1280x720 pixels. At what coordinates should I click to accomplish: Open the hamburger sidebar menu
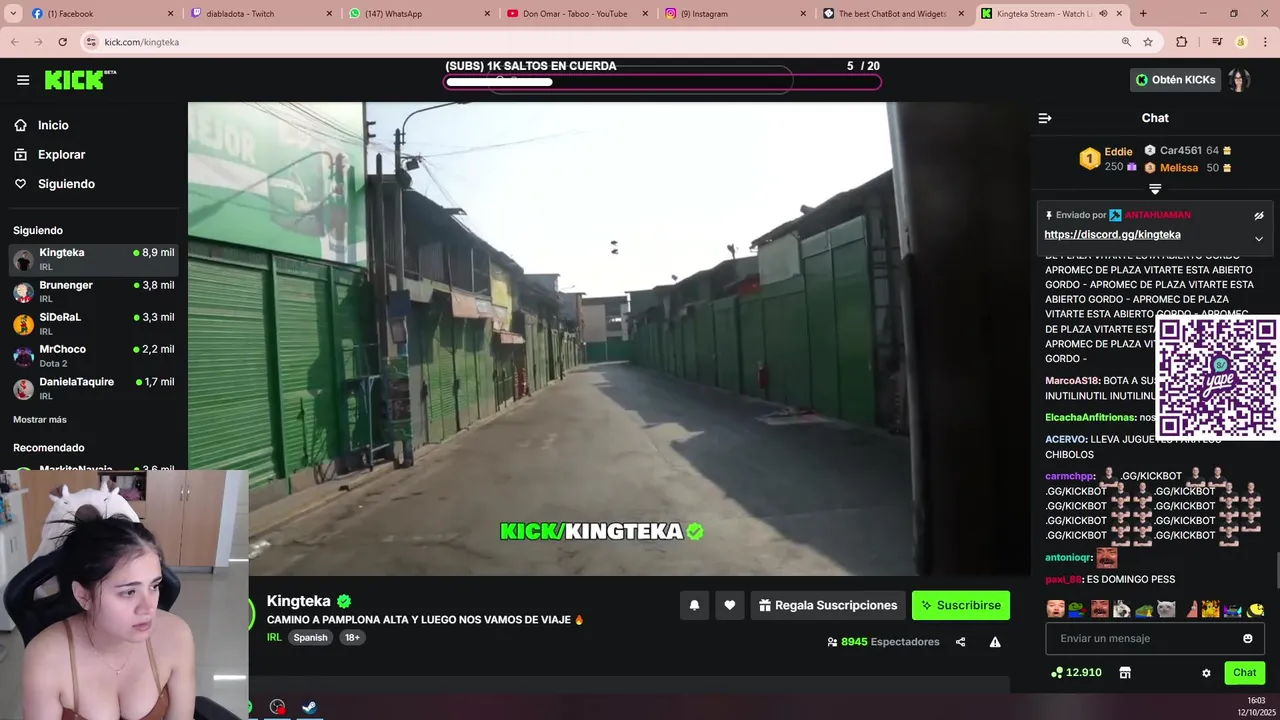(x=23, y=80)
